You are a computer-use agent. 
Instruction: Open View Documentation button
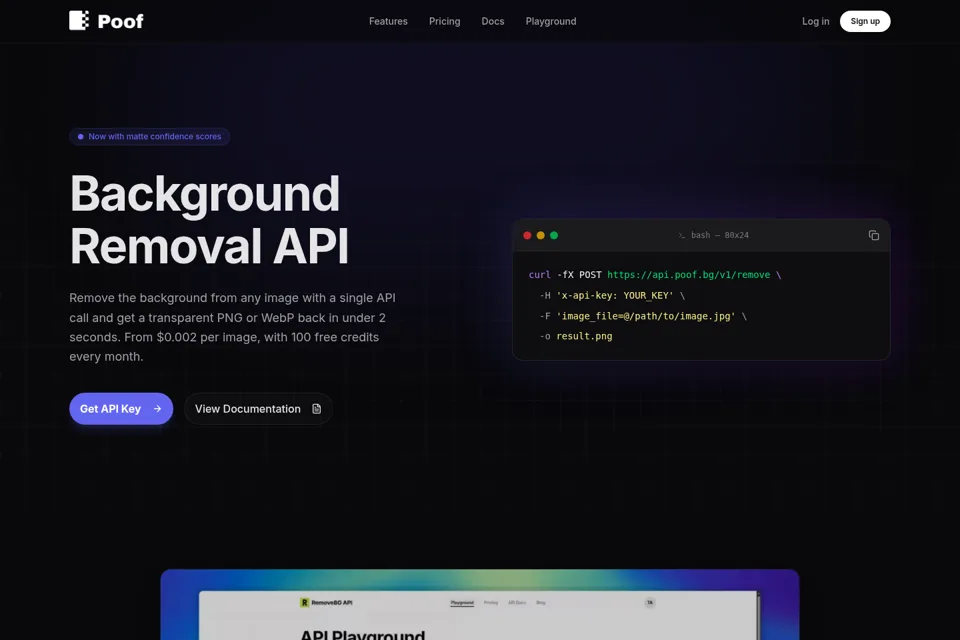pyautogui.click(x=258, y=408)
